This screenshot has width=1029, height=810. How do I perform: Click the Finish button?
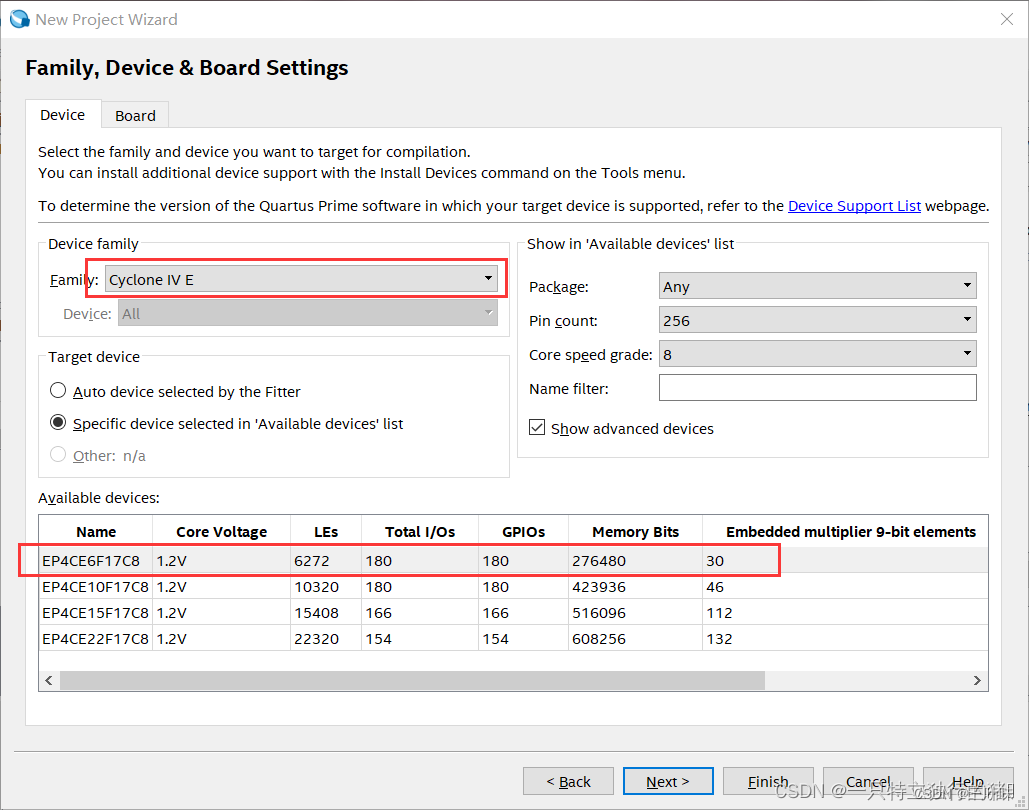[768, 781]
